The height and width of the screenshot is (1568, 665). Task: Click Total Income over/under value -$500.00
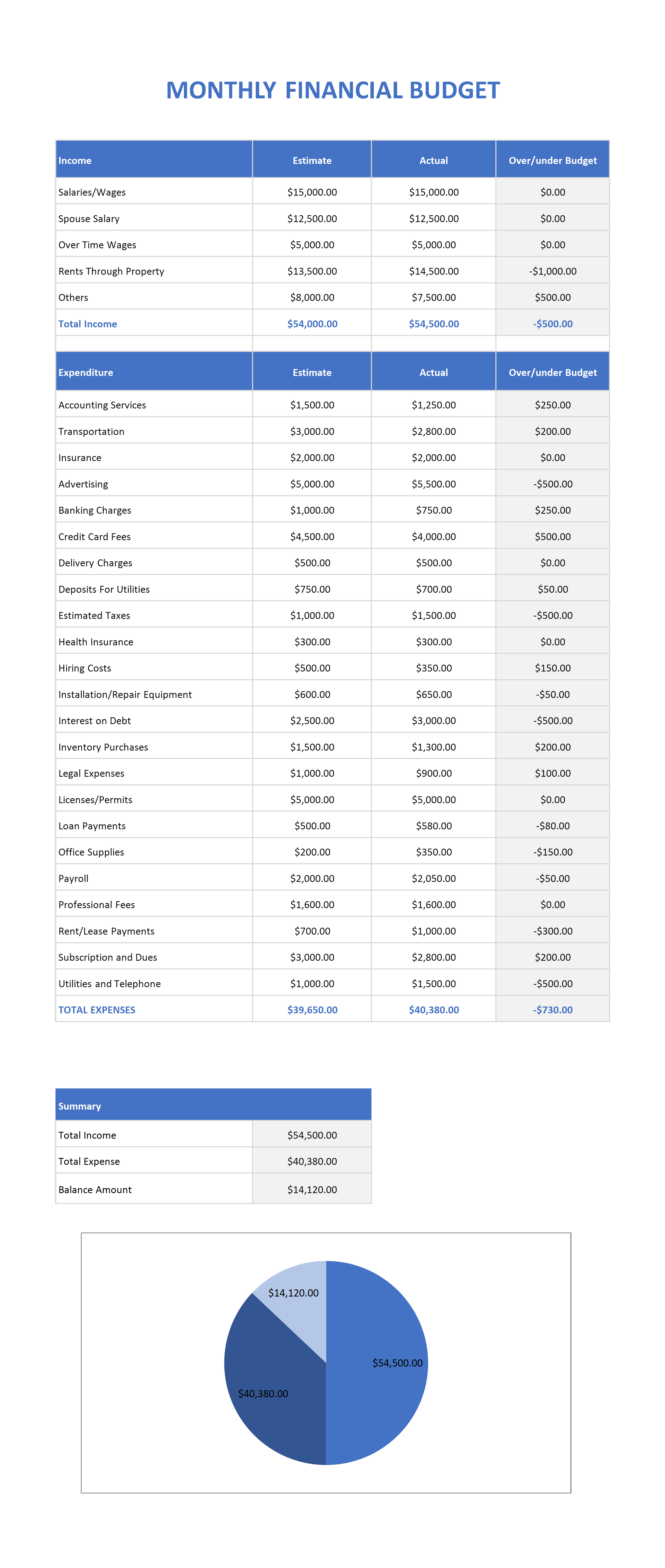point(552,324)
